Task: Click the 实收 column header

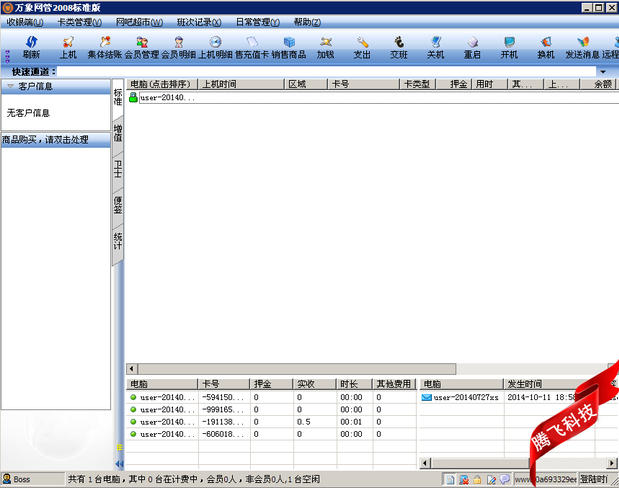Action: (x=314, y=384)
